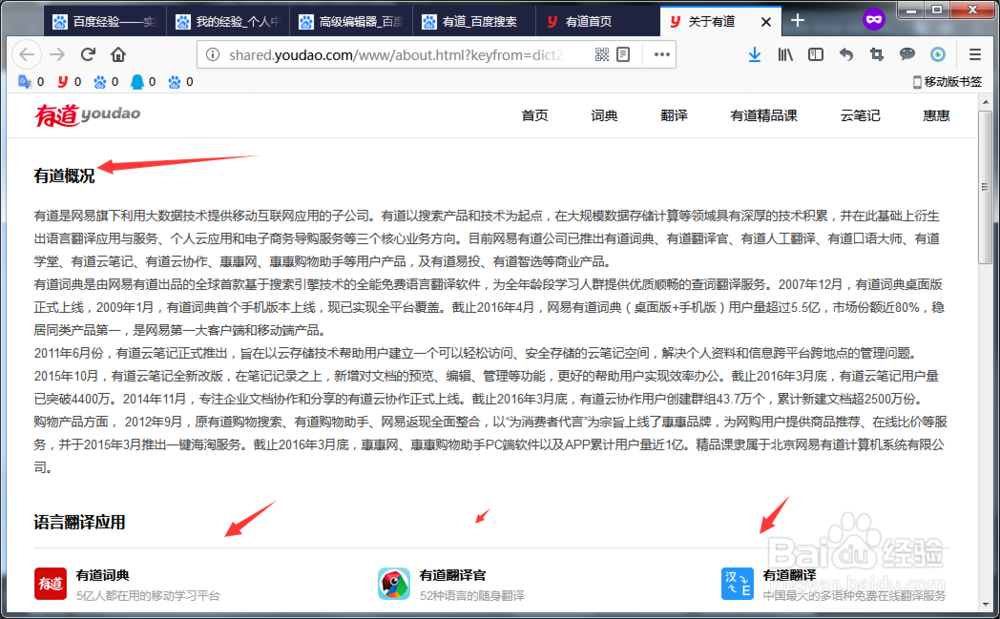Switch to the 我的经验_个人中 tab
The image size is (1000, 619).
228,22
